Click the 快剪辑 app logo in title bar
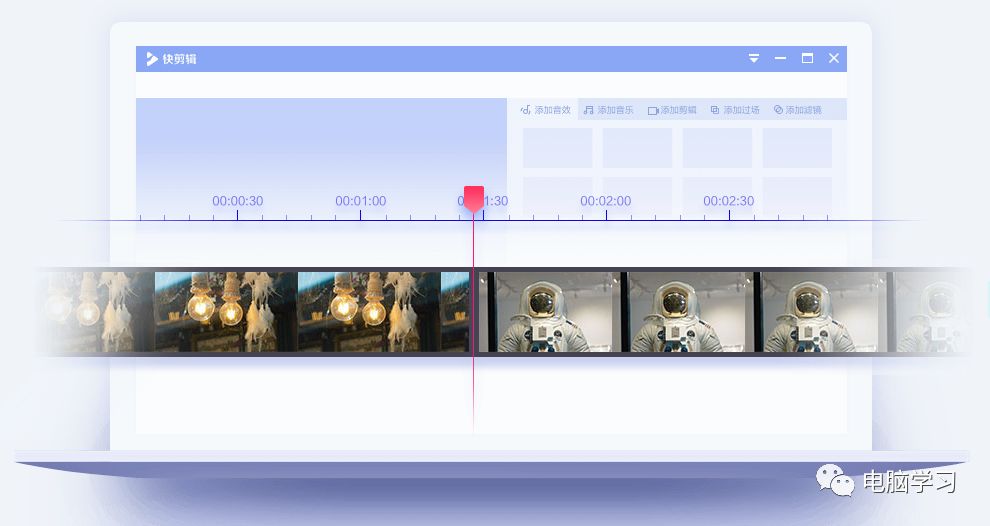Screen dimensions: 990x526 pyautogui.click(x=171, y=59)
